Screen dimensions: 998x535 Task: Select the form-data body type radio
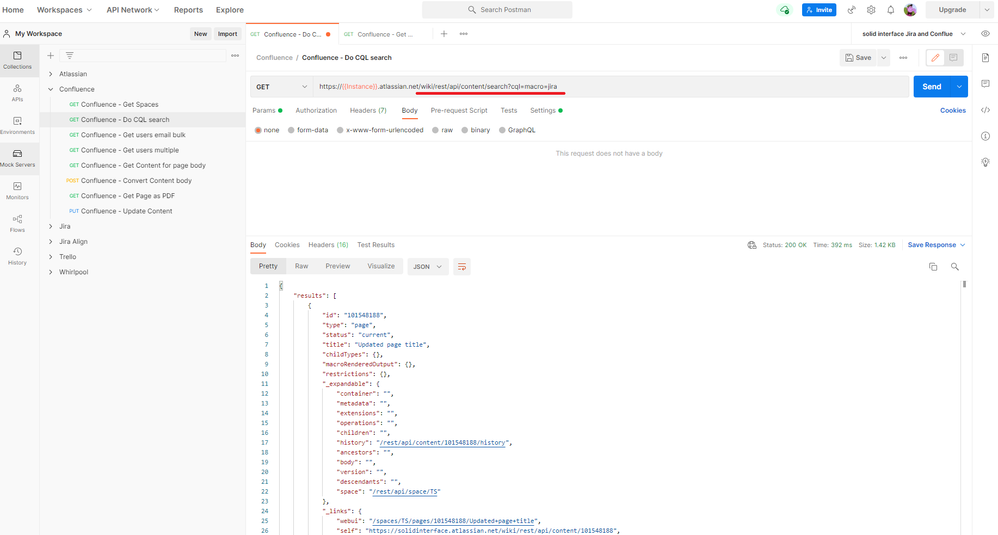pyautogui.click(x=291, y=130)
